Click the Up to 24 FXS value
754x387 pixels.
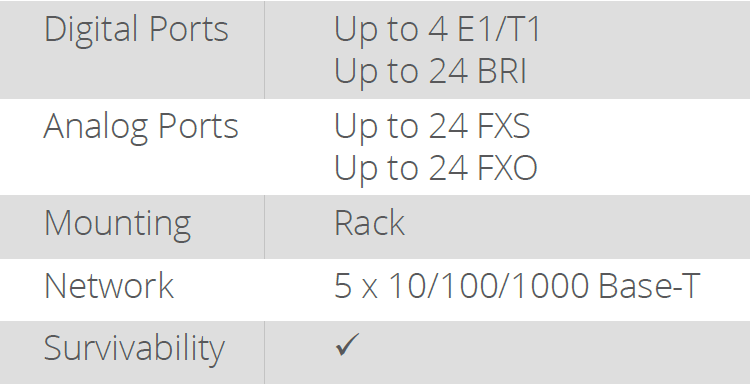click(432, 126)
